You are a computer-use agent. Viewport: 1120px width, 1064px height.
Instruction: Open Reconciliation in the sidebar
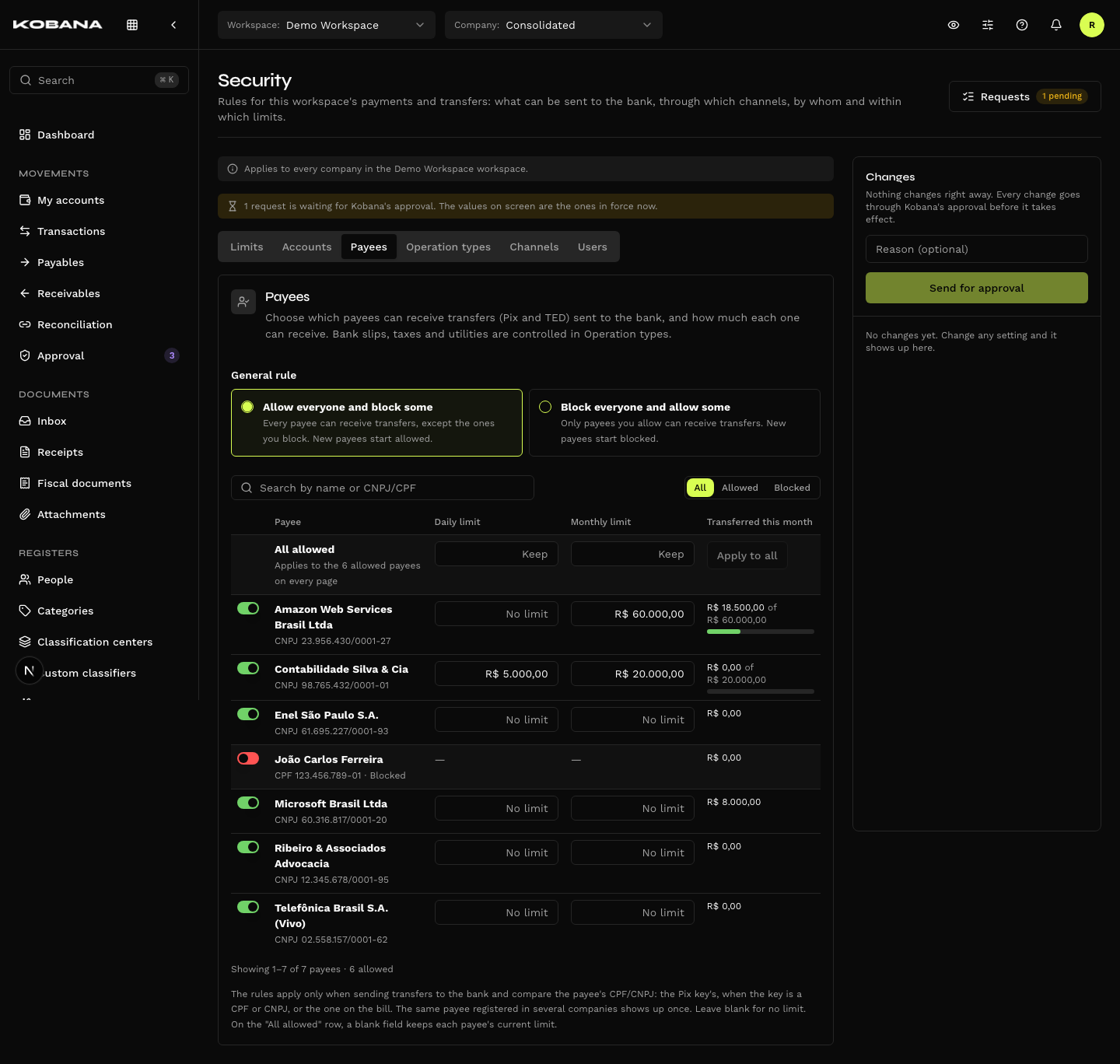(x=99, y=324)
